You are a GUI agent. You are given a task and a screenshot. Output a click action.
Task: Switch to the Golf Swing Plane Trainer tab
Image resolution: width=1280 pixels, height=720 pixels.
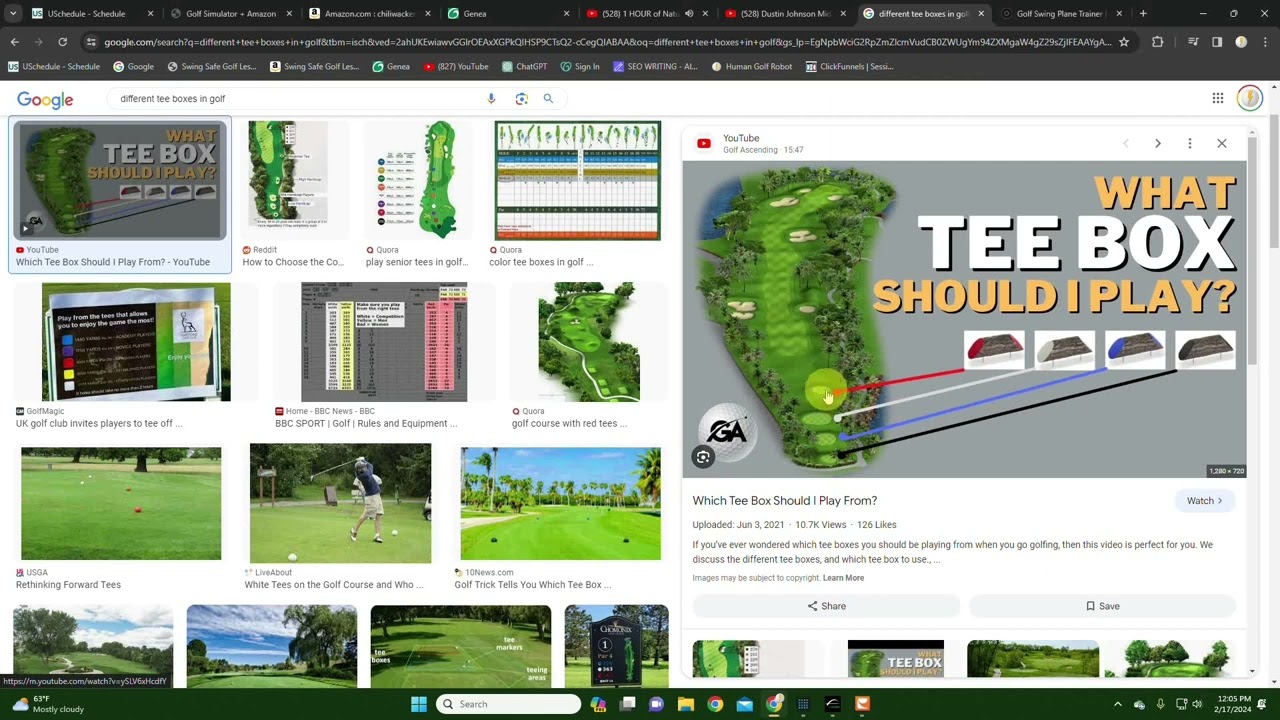tap(1058, 14)
